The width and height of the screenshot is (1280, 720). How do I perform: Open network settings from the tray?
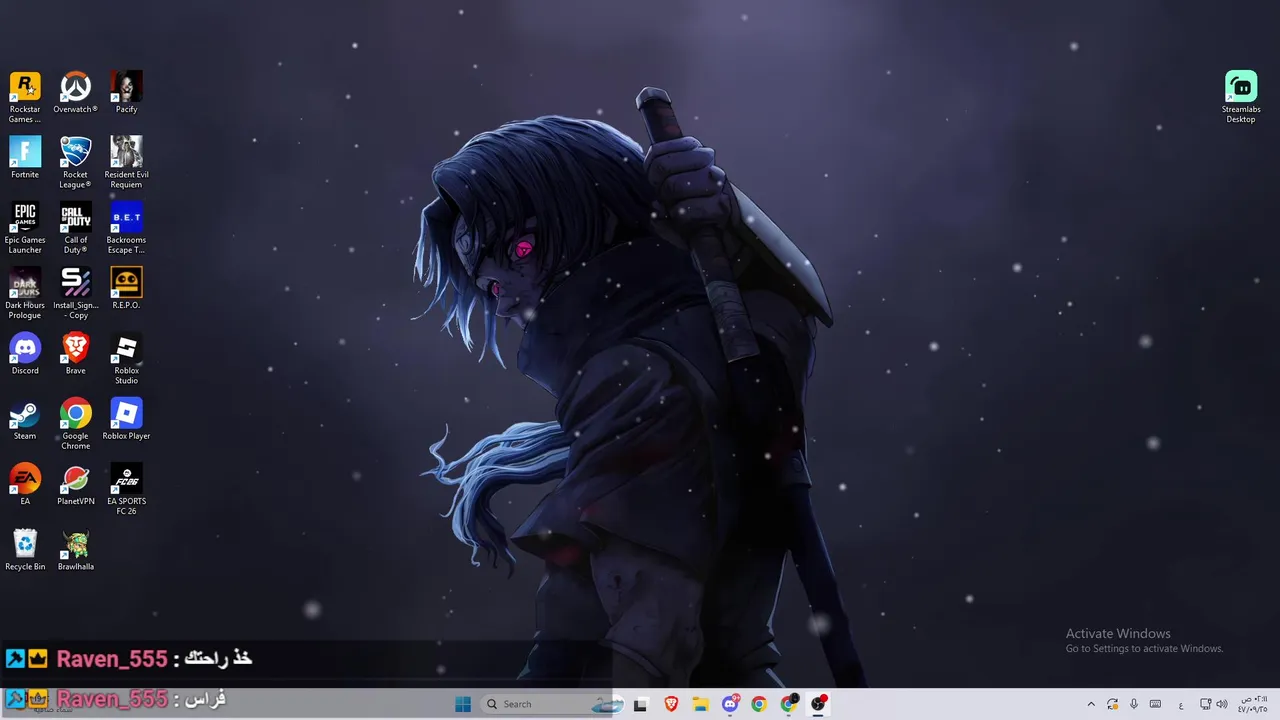(x=1206, y=704)
